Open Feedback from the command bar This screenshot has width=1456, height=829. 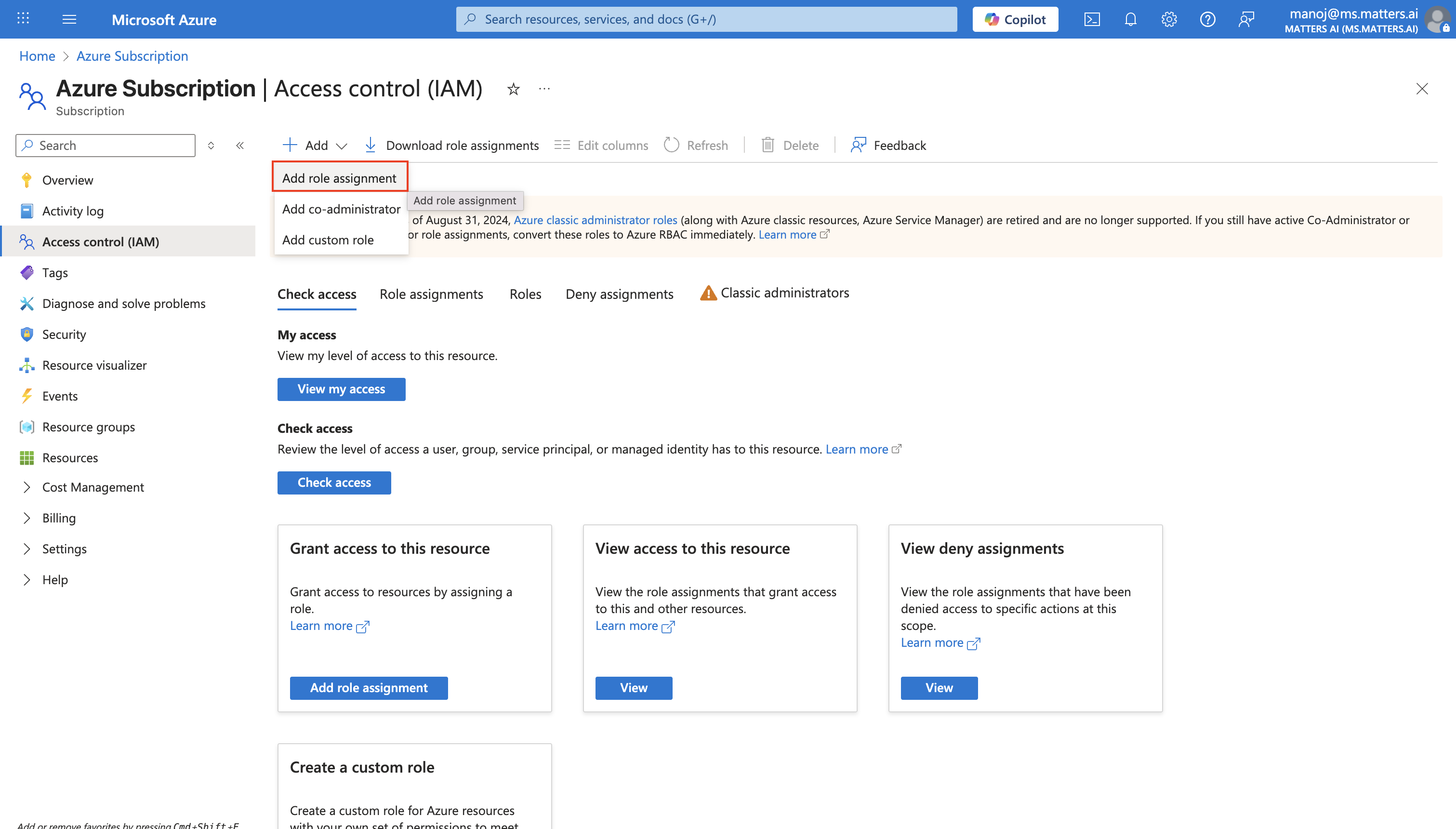(888, 145)
